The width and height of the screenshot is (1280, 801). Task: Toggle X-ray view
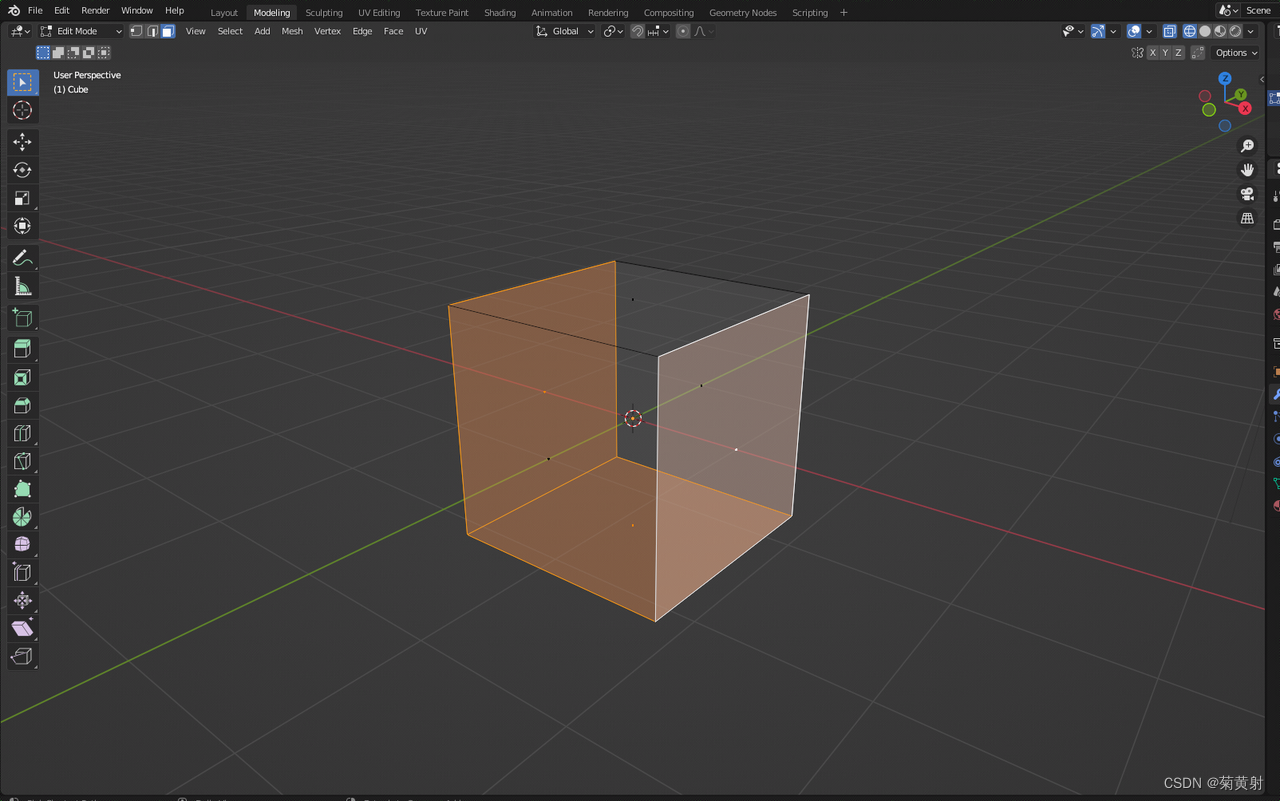click(1169, 31)
